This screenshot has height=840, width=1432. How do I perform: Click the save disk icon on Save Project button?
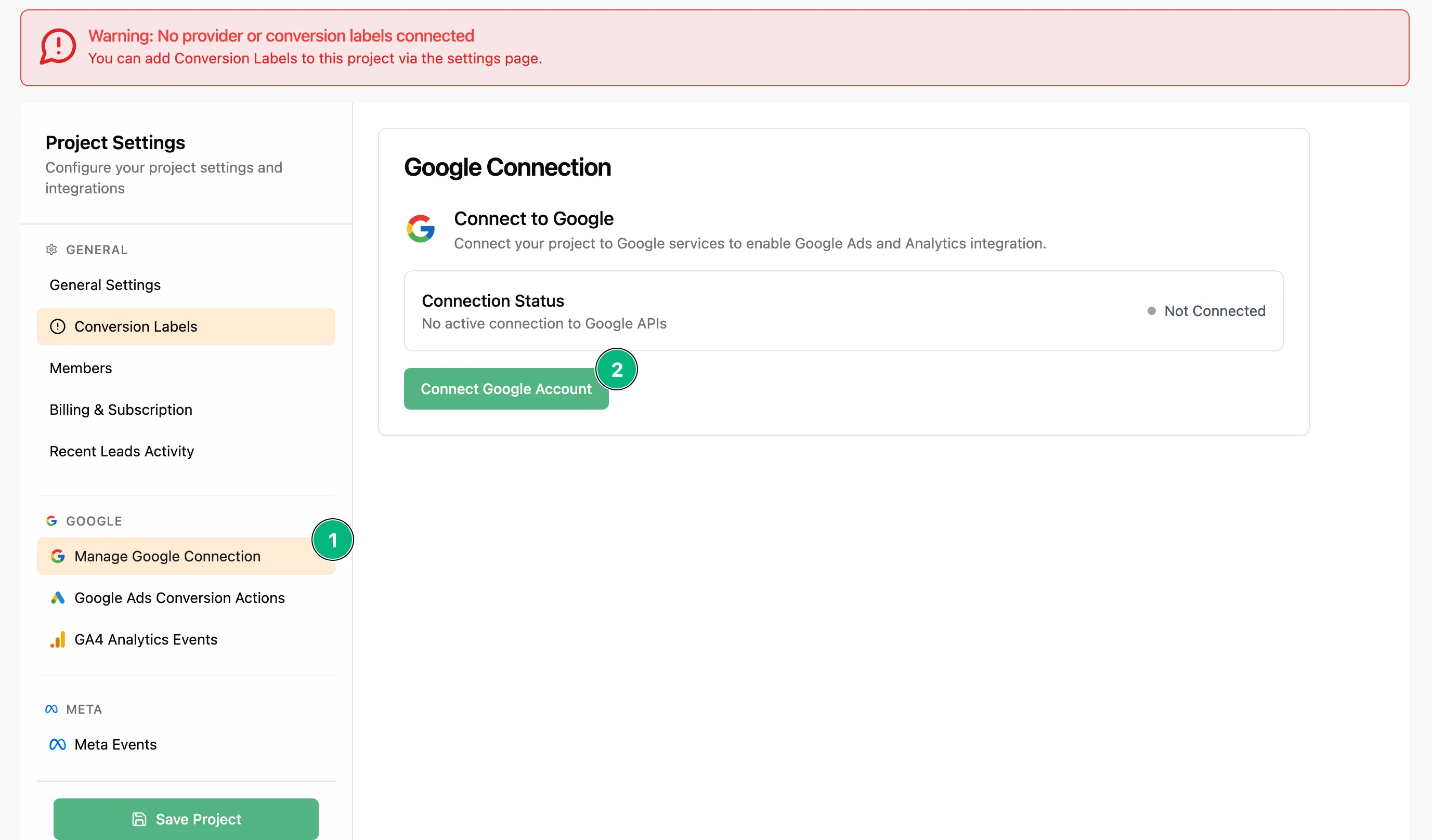coord(139,819)
